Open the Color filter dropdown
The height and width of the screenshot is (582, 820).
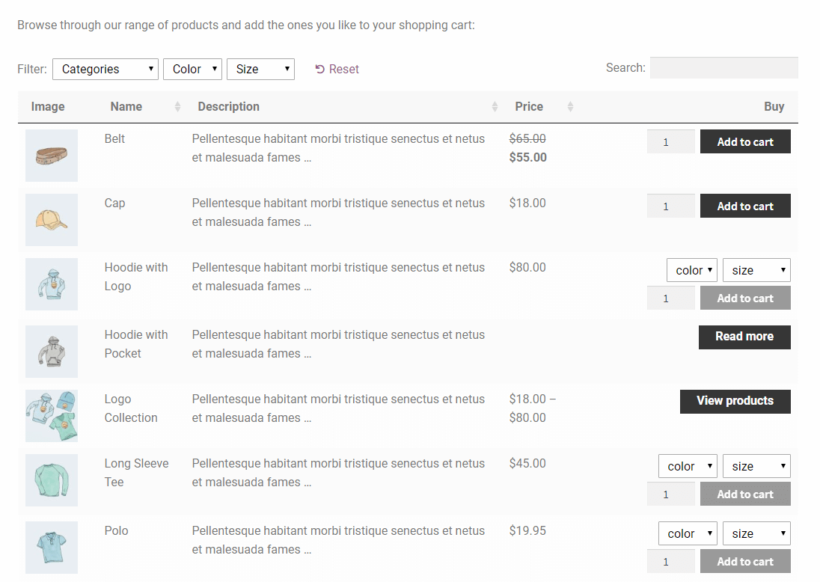point(192,69)
